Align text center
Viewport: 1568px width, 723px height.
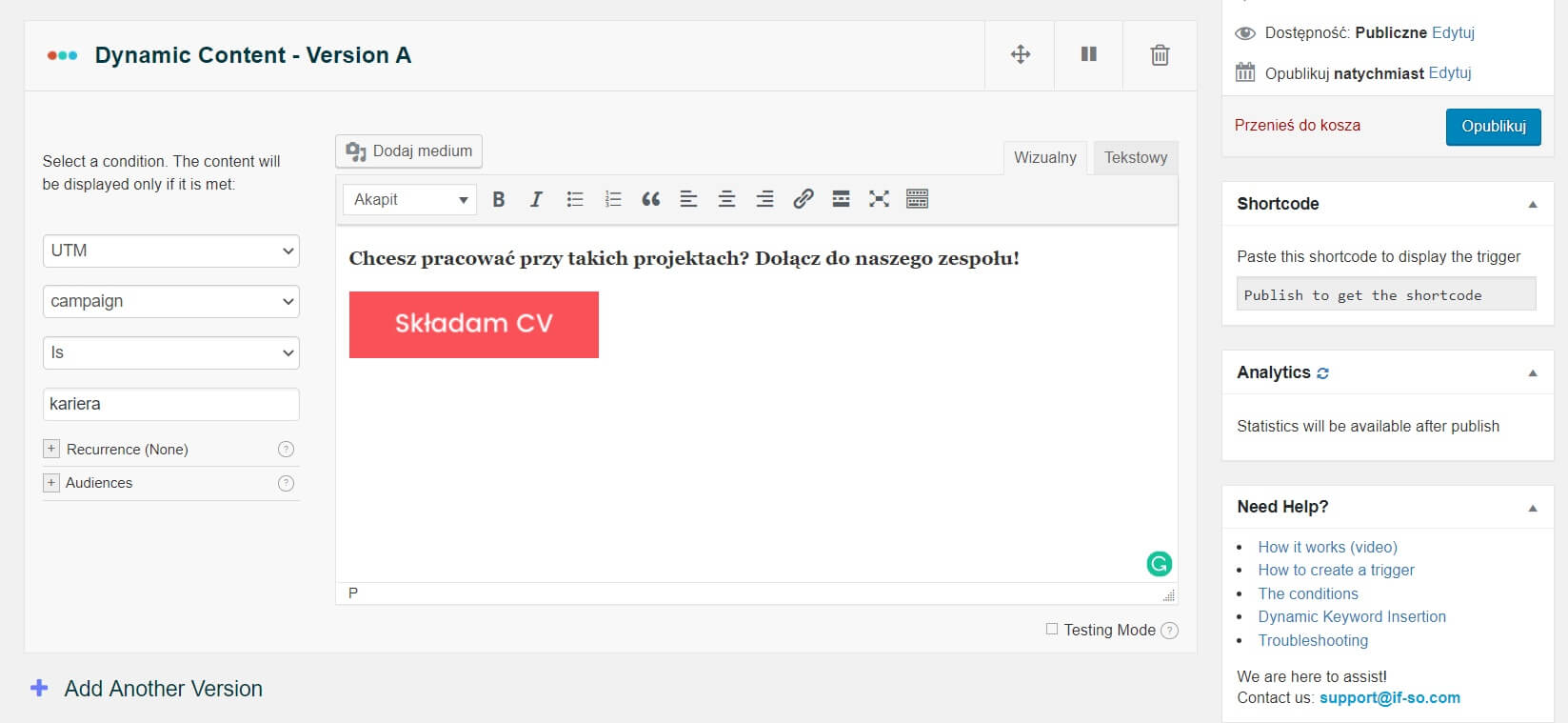[726, 199]
